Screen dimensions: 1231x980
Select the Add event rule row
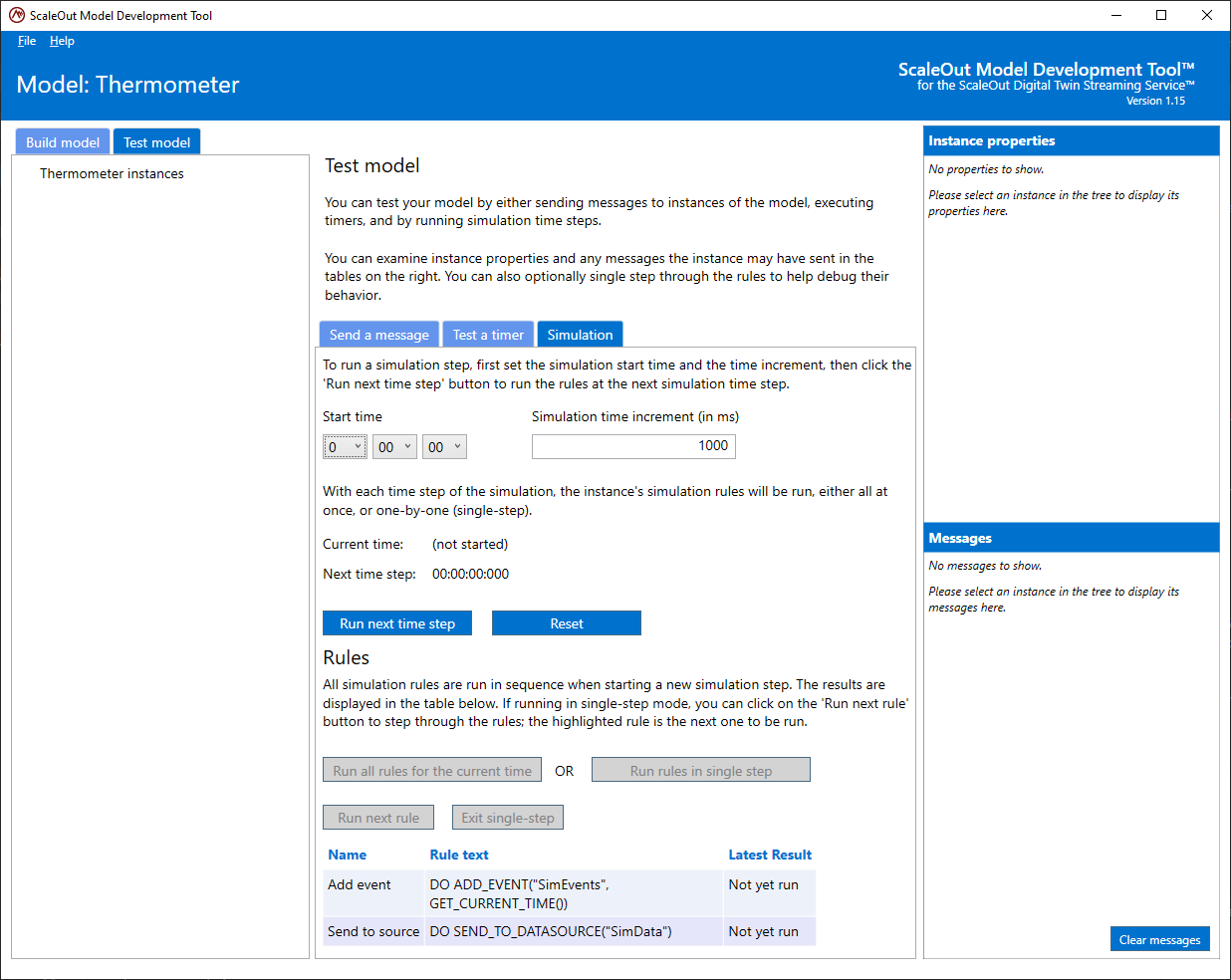[x=570, y=893]
